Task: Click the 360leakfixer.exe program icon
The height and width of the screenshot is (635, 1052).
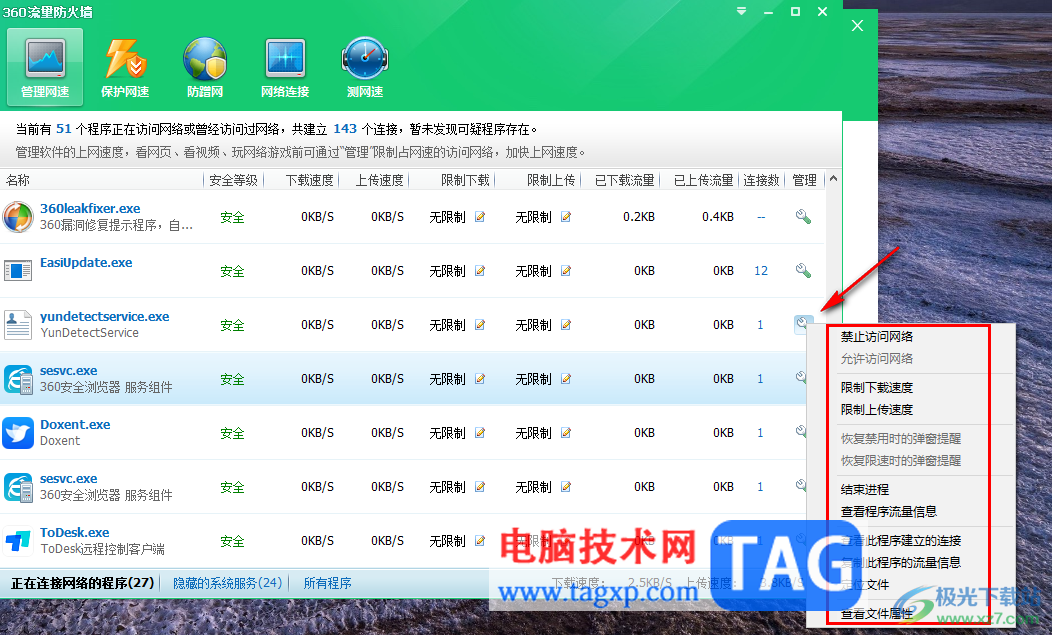Action: click(x=17, y=217)
